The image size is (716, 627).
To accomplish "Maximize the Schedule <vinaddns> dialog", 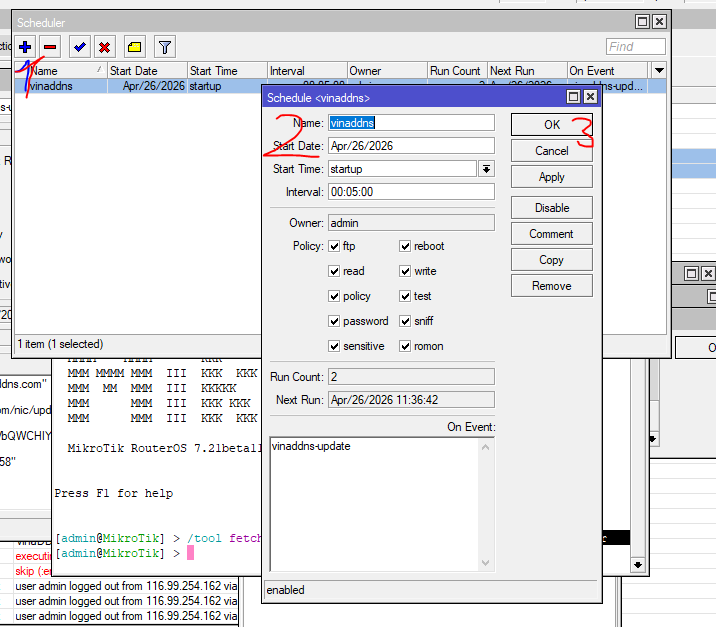I will coord(573,97).
